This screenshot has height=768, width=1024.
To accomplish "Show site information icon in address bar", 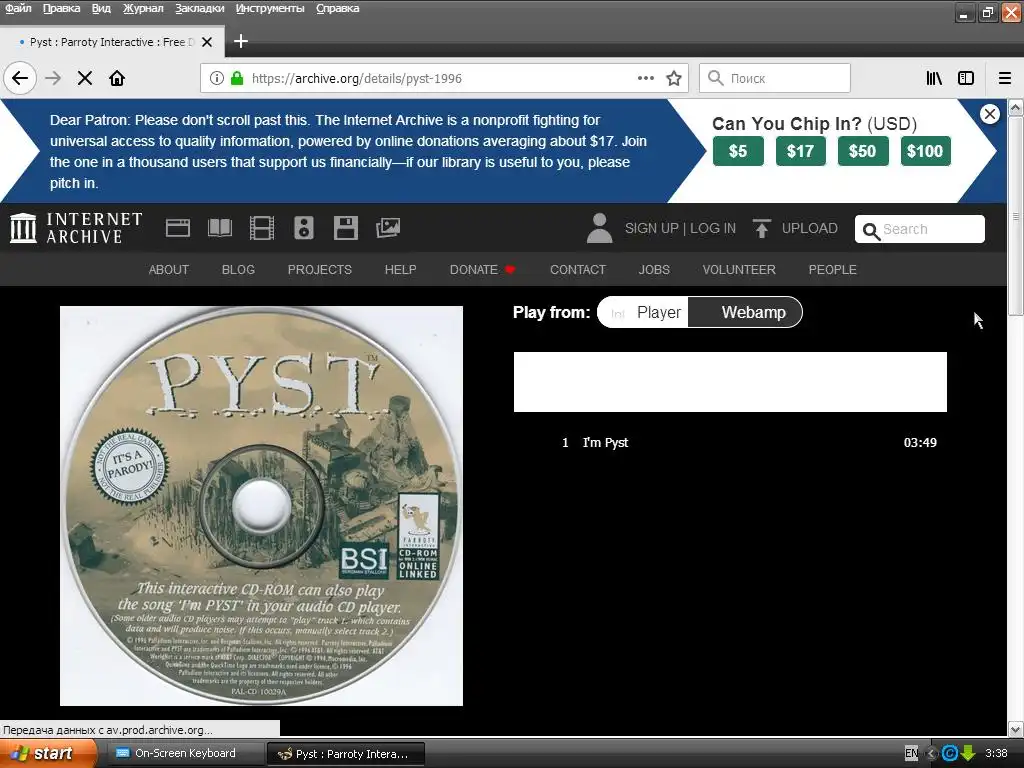I will tap(216, 78).
